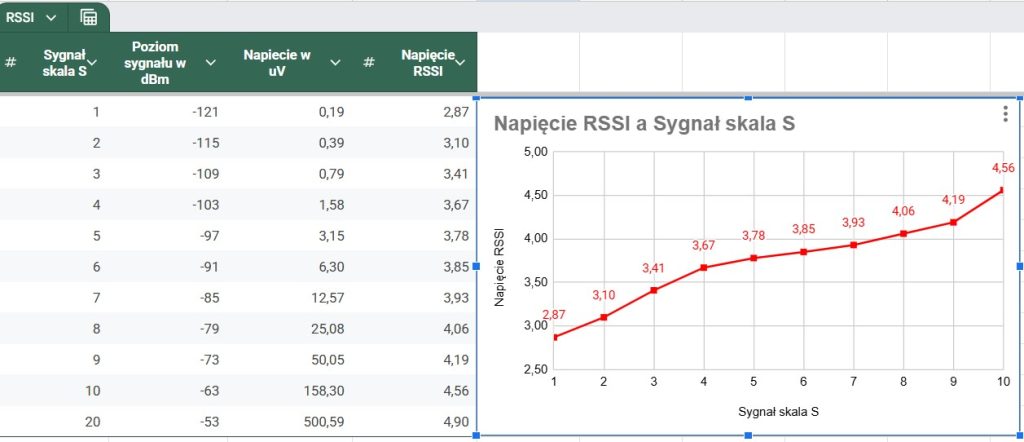
Task: Click the number type icon beside Napięcie RSSI
Action: [369, 62]
